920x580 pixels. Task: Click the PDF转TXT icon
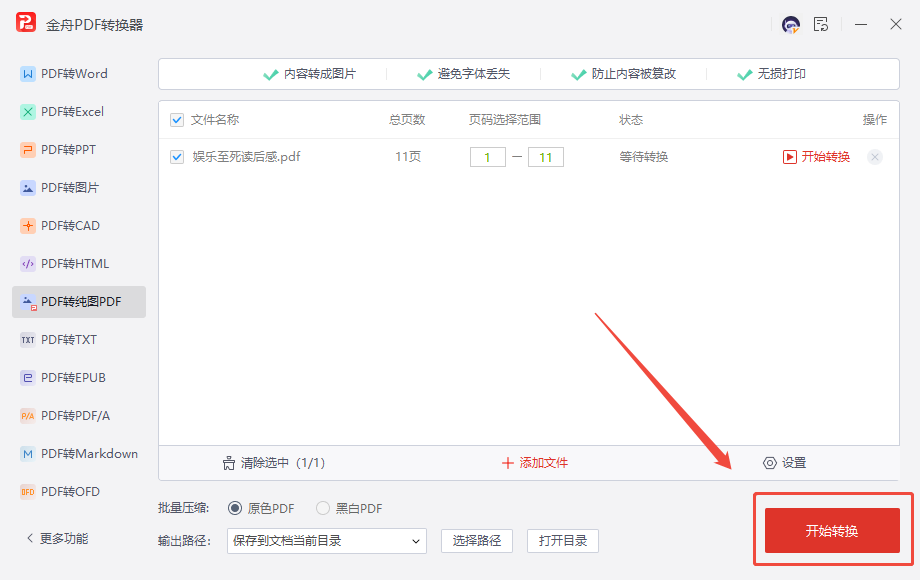(28, 340)
